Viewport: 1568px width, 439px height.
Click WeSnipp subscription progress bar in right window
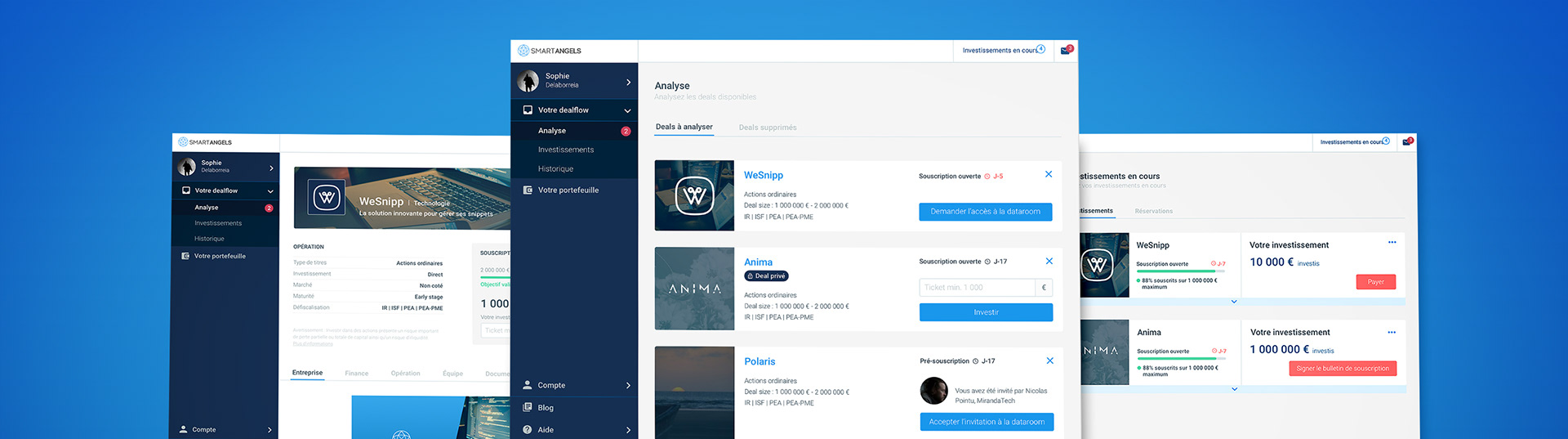[1181, 271]
